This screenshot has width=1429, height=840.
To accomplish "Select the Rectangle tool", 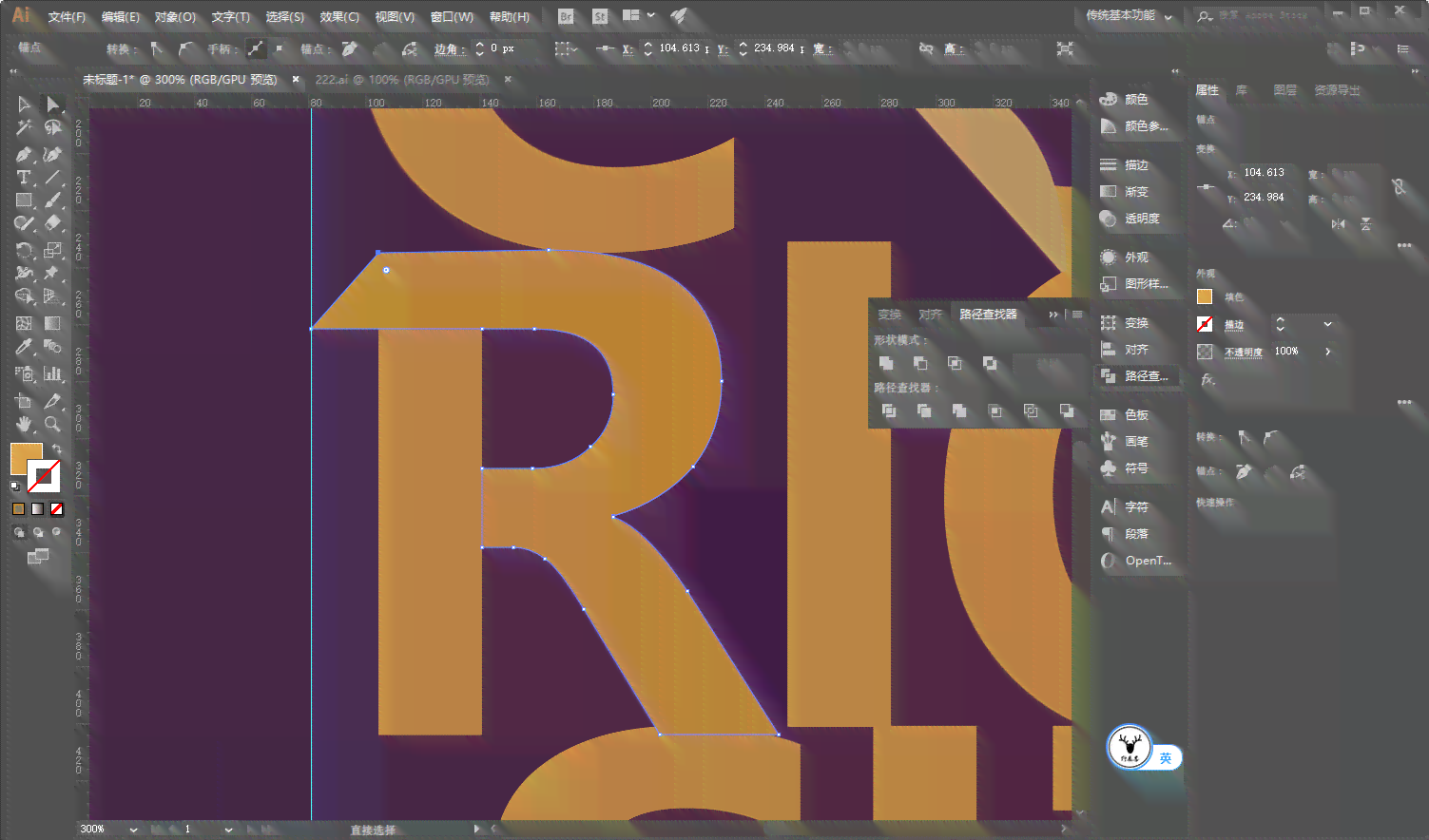I will point(25,200).
